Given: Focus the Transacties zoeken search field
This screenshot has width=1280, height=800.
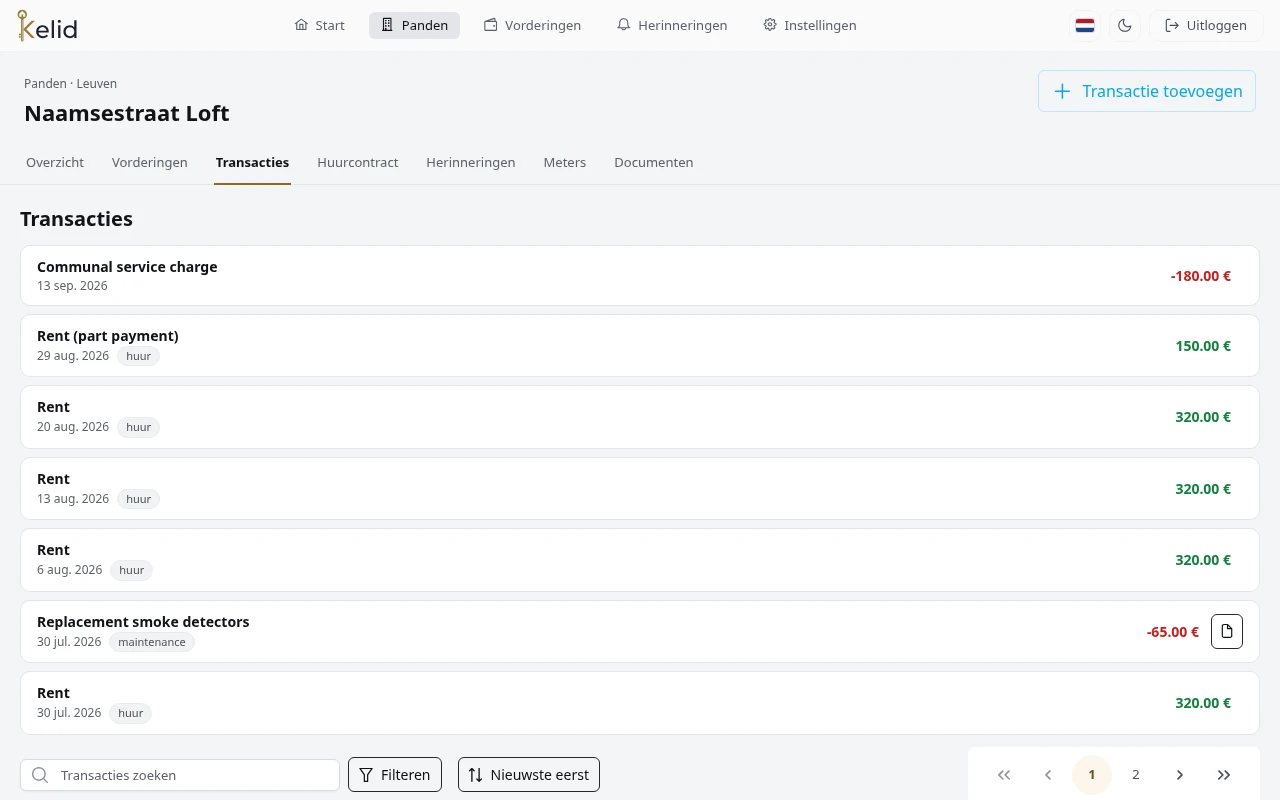Looking at the screenshot, I should [x=180, y=775].
